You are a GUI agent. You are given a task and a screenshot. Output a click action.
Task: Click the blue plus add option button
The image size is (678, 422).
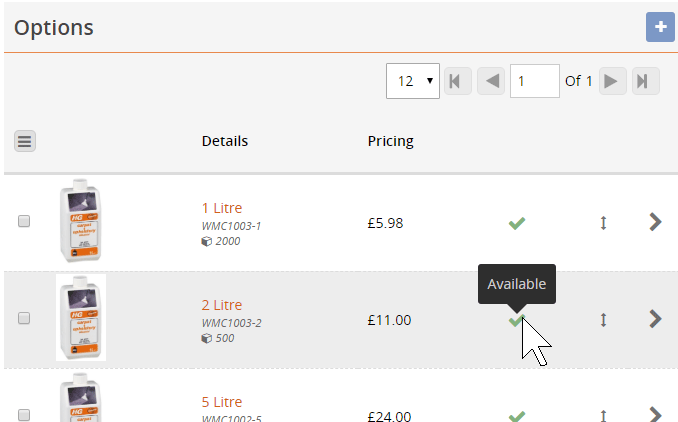tap(660, 27)
